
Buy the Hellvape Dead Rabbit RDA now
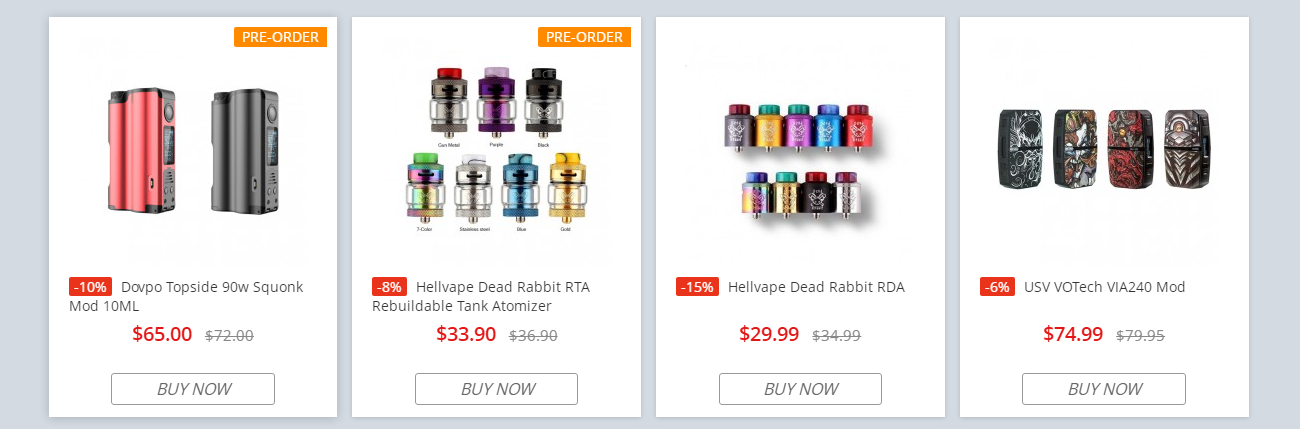[800, 389]
